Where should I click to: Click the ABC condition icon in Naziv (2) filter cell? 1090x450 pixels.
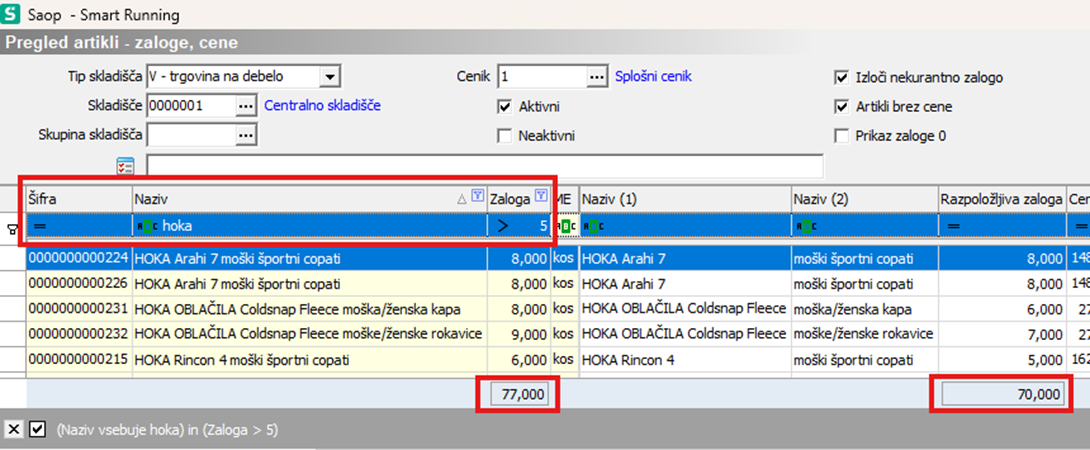pyautogui.click(x=805, y=226)
